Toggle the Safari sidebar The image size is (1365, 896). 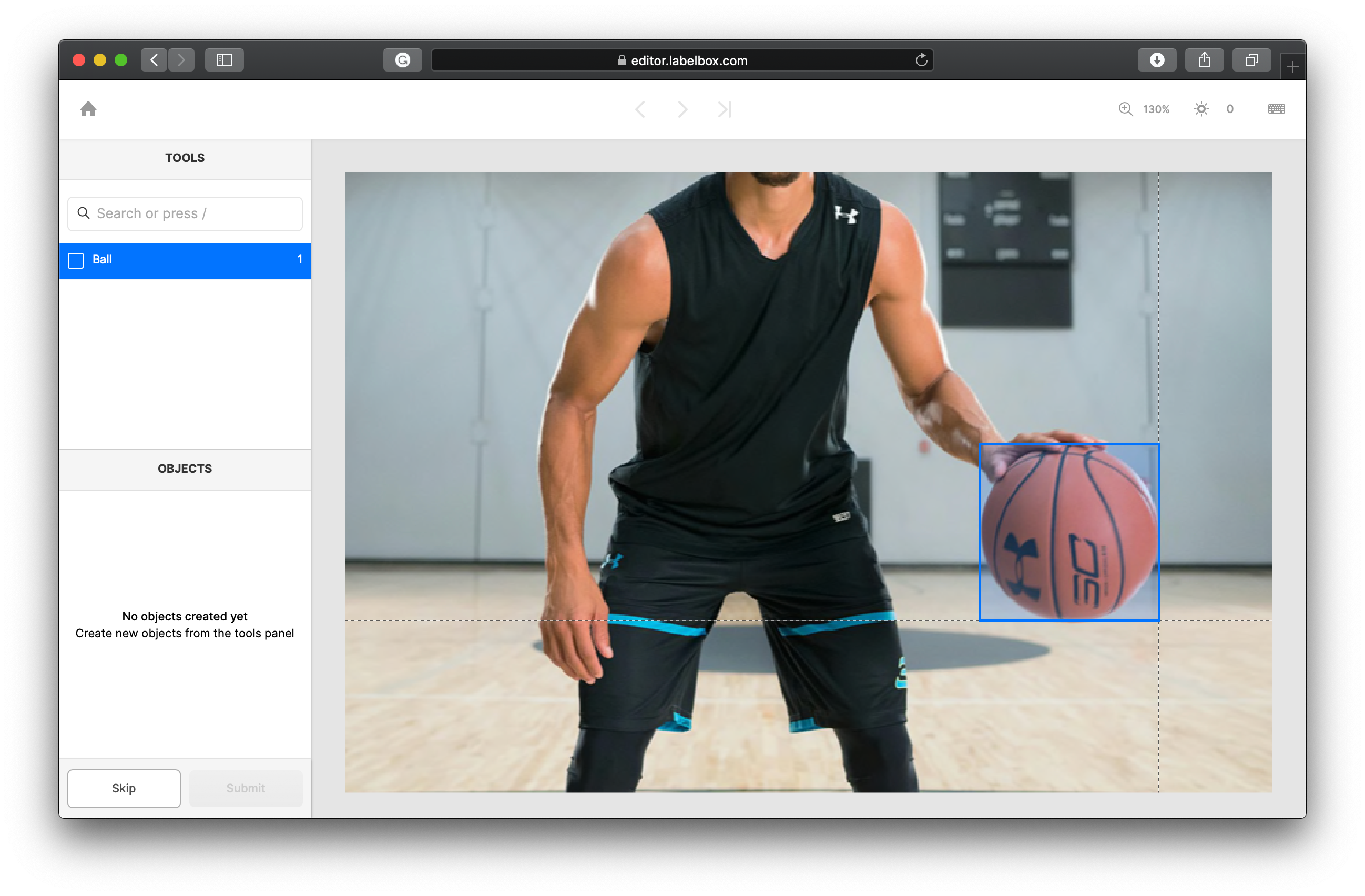click(224, 60)
